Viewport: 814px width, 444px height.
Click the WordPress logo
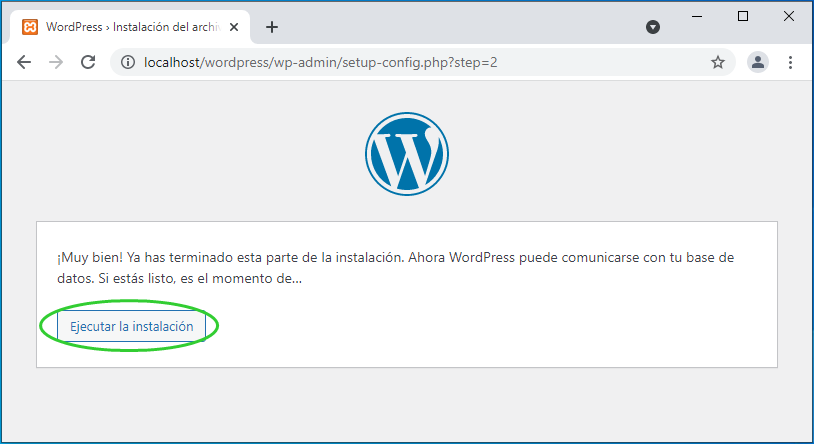[407, 154]
